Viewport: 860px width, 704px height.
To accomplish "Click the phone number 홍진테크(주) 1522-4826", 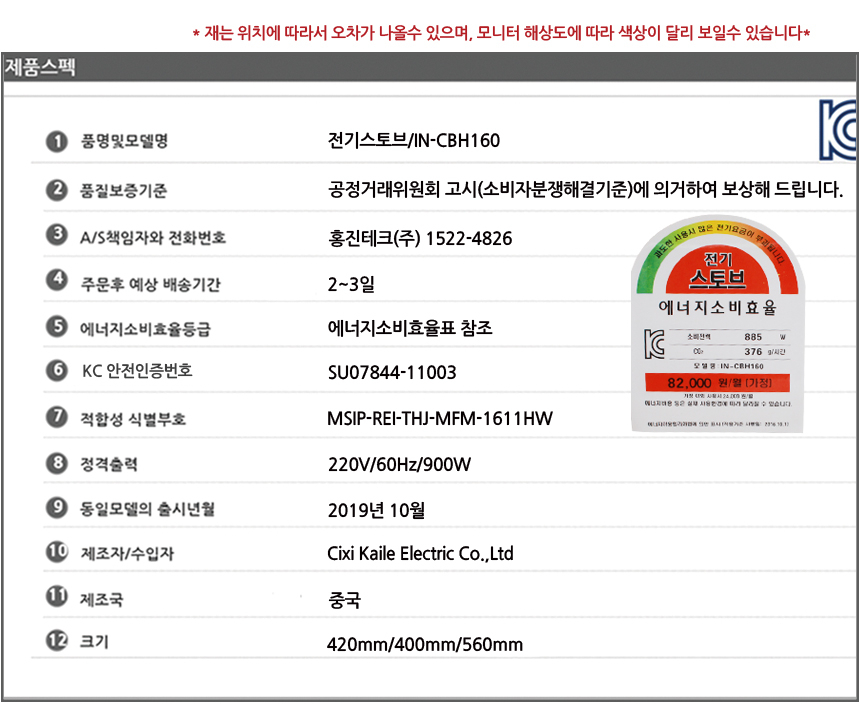I will 420,238.
